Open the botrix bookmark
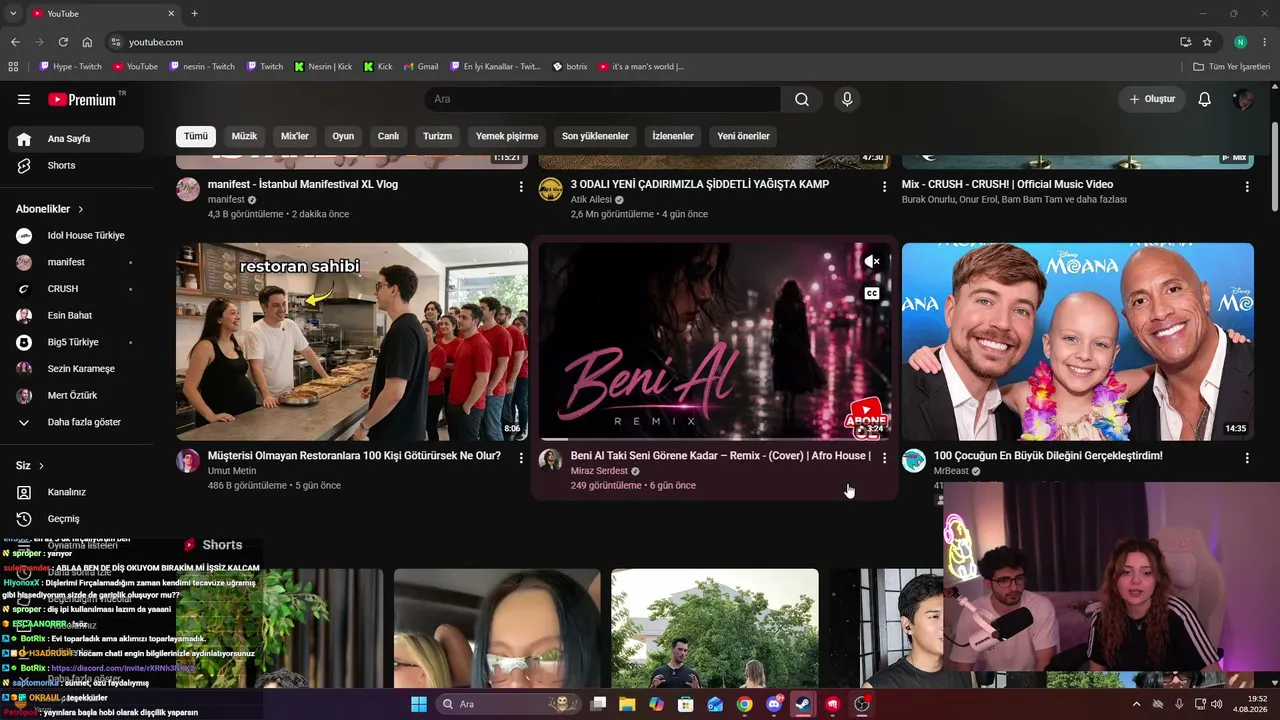1280x720 pixels. (570, 67)
